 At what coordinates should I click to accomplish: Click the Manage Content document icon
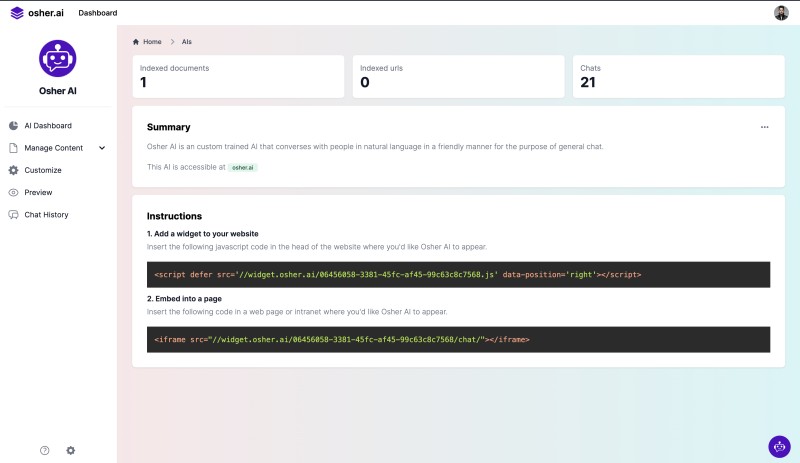tap(13, 148)
